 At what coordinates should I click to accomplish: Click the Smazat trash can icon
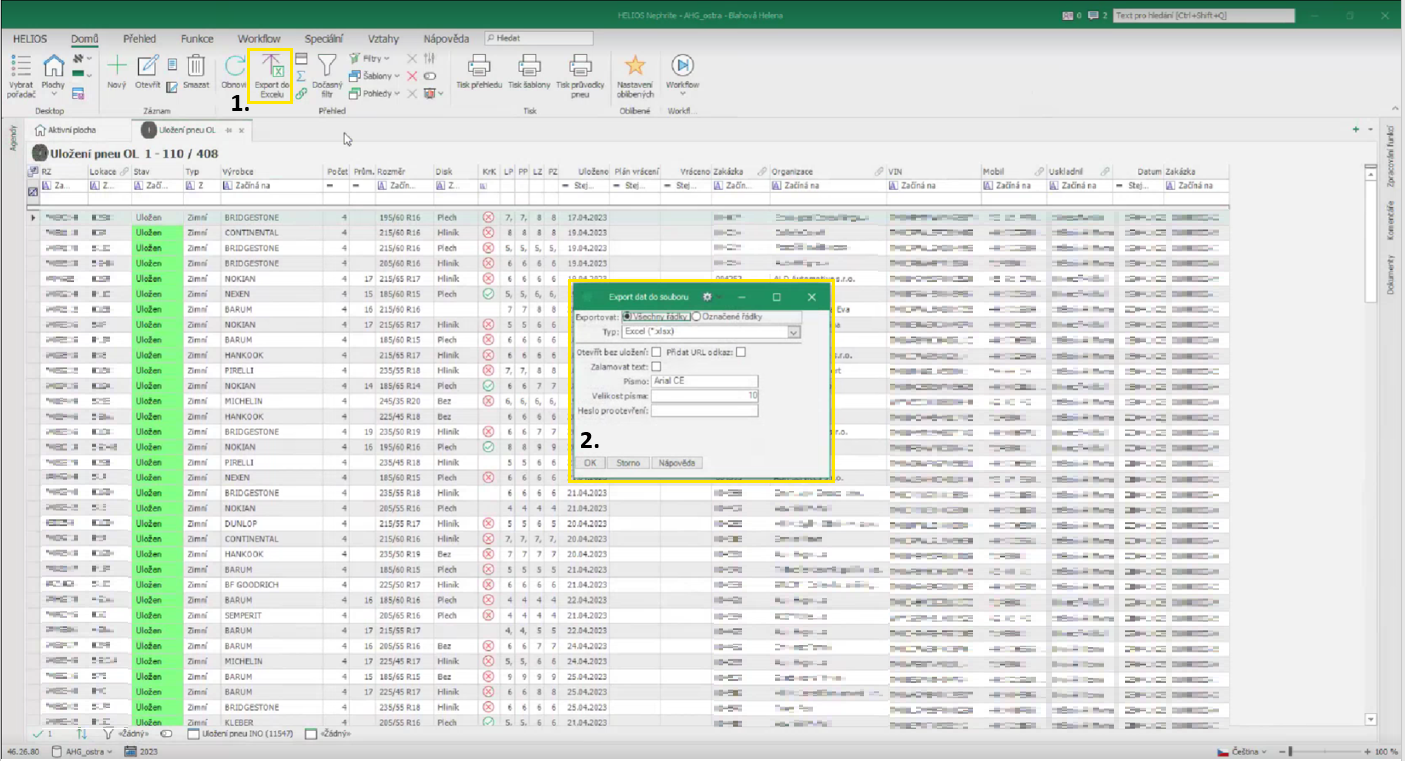point(196,67)
